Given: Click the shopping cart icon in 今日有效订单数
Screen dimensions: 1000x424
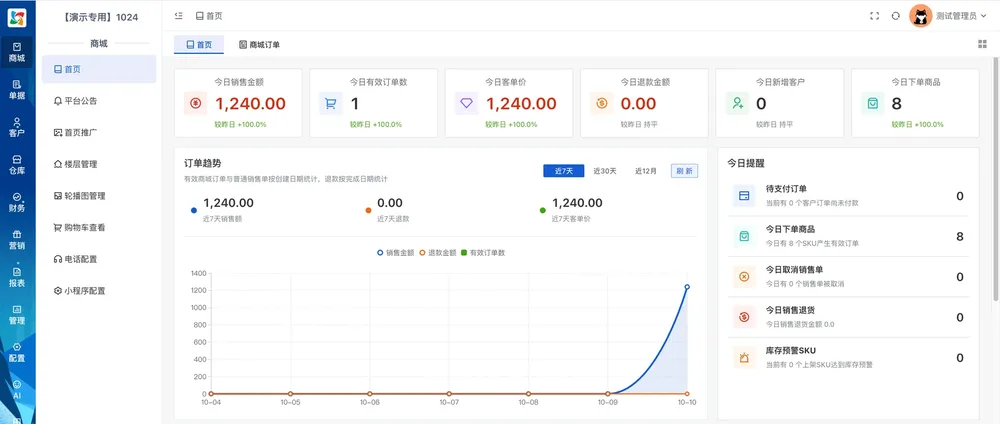Looking at the screenshot, I should pyautogui.click(x=330, y=103).
